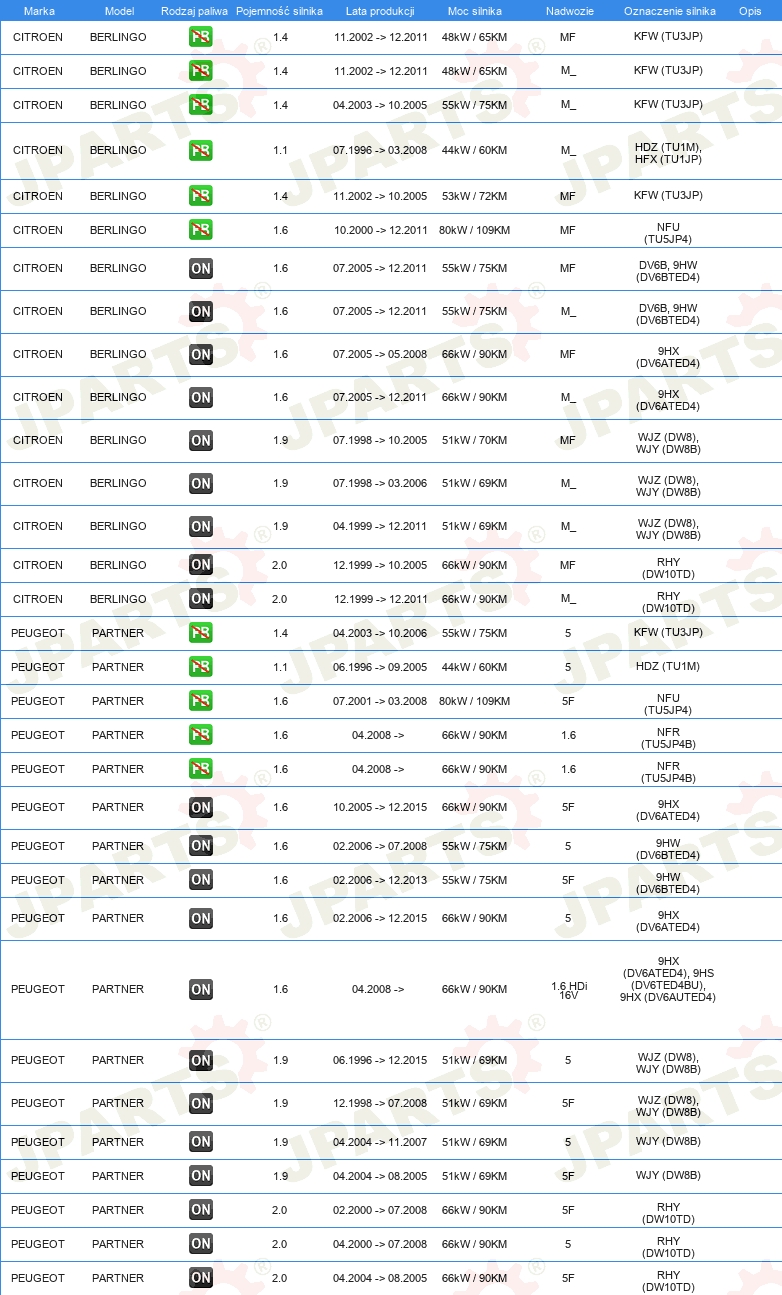Click ON icon in Berlingo 04.1999 -> 12.2011 row
Image resolution: width=782 pixels, height=1295 pixels.
pyautogui.click(x=201, y=526)
